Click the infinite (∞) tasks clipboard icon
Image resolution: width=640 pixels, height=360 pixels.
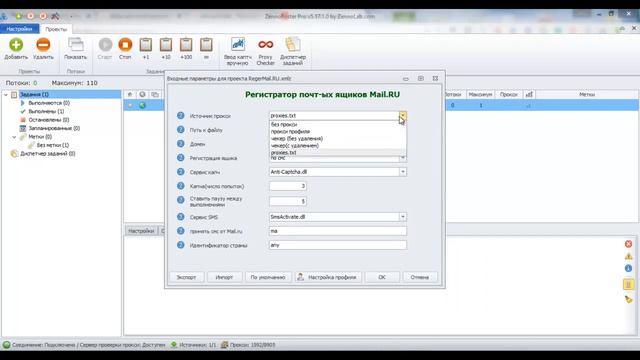coord(206,44)
